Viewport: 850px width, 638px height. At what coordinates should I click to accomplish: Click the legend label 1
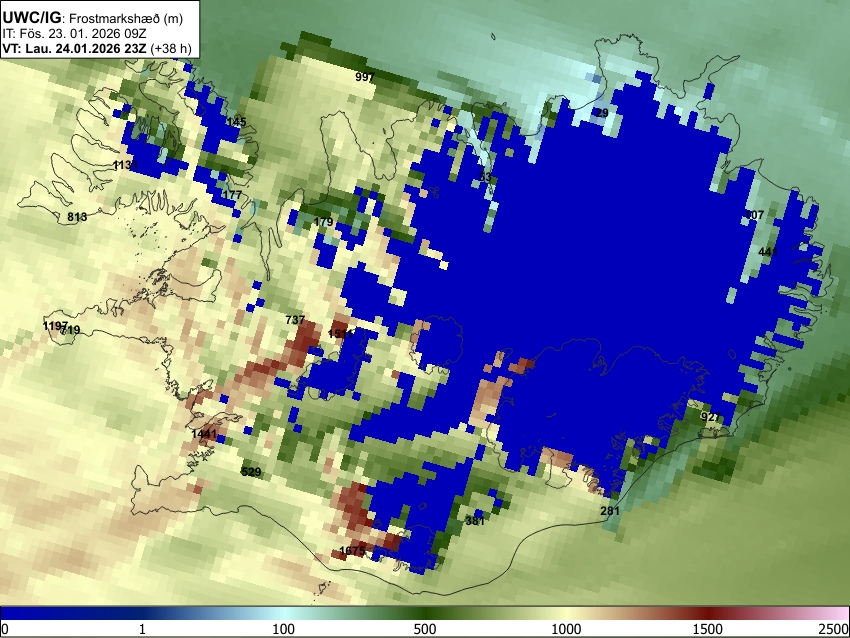[x=142, y=629]
